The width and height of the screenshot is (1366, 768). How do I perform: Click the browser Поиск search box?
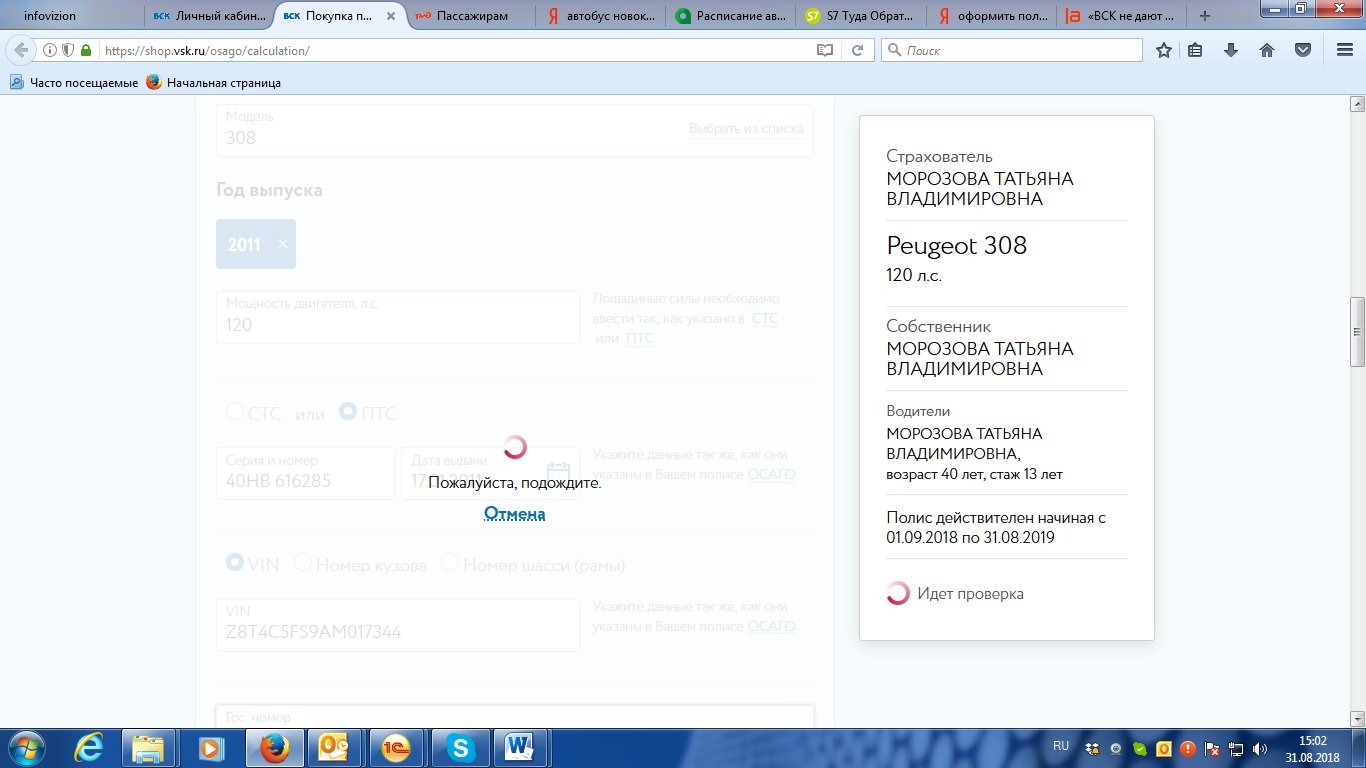1011,50
